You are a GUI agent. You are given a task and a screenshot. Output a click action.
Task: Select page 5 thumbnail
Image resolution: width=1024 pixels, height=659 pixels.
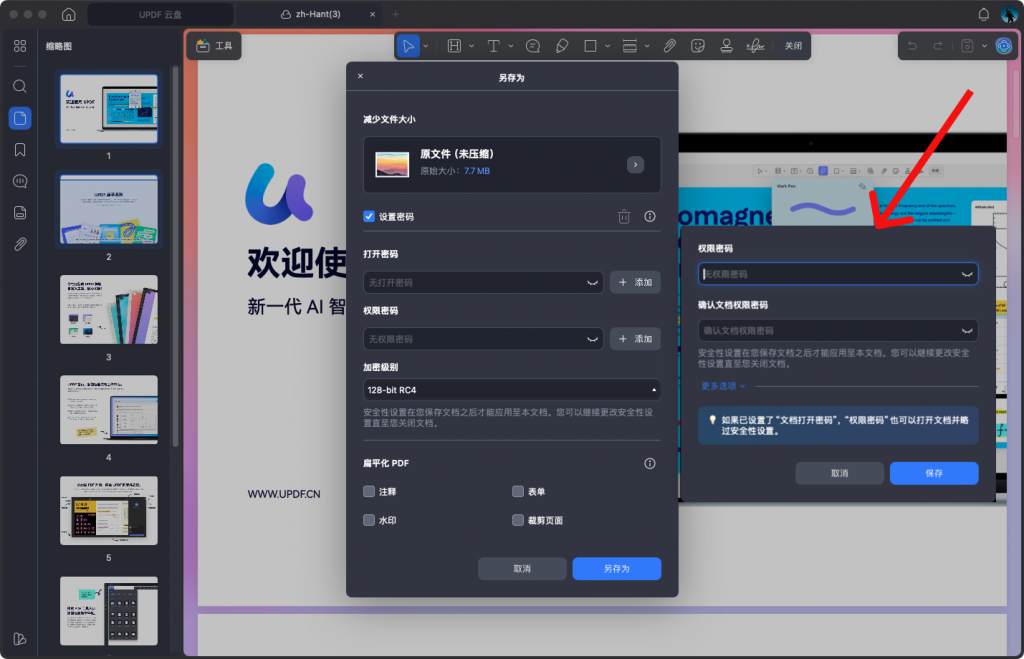[108, 510]
